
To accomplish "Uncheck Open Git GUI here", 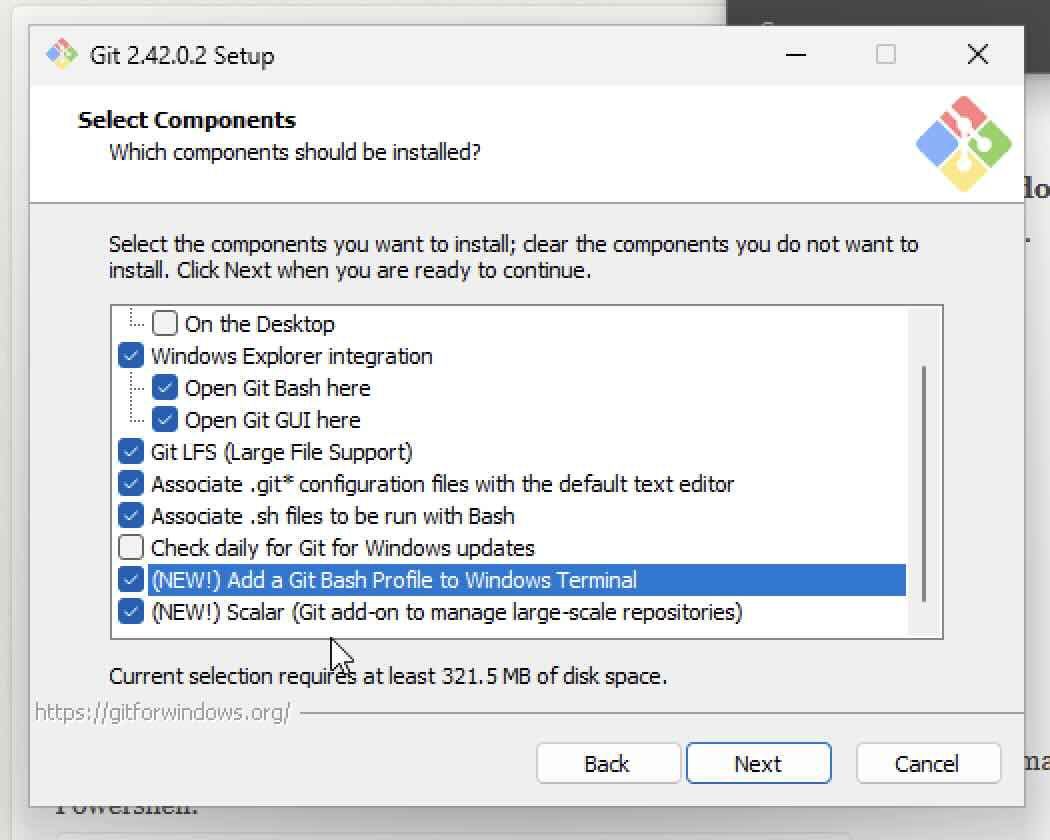I will click(165, 419).
